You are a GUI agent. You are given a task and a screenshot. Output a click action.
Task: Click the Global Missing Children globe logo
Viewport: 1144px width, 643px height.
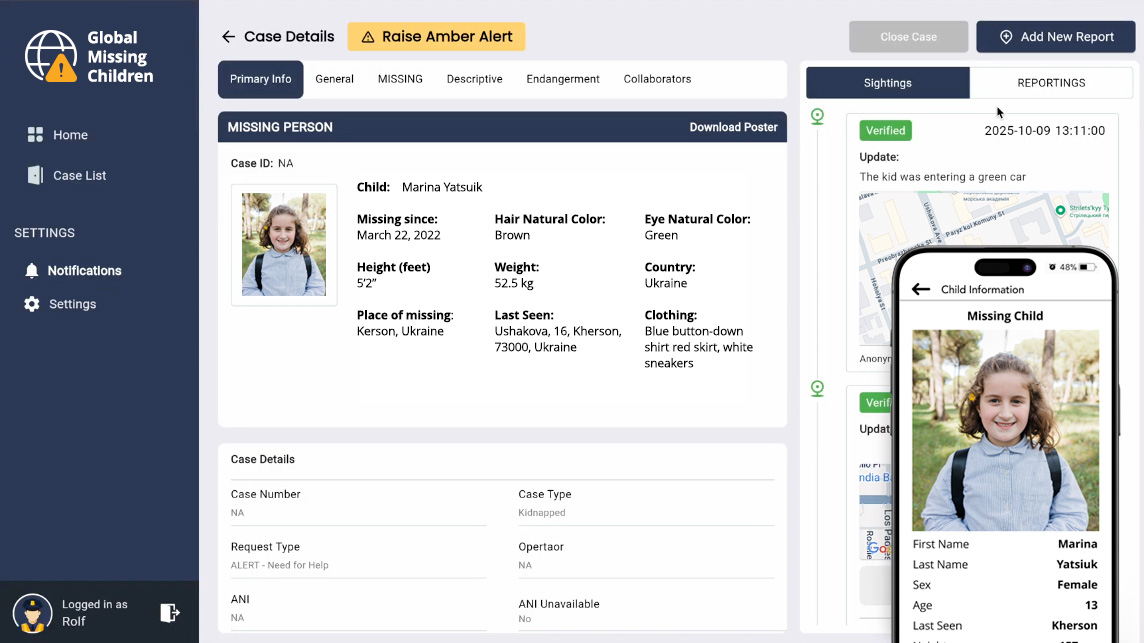pos(51,56)
